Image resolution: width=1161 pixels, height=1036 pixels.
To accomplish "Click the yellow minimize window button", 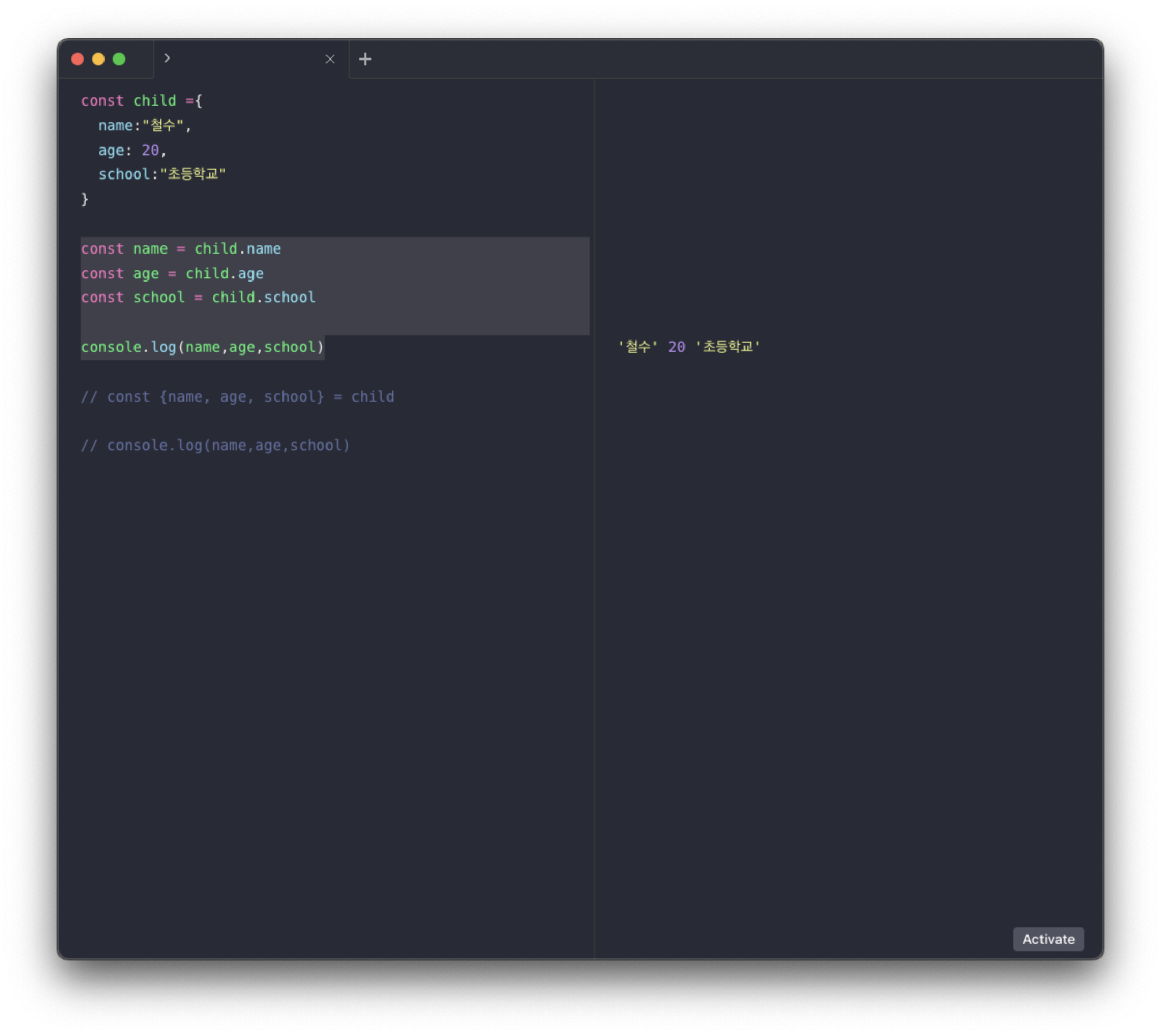I will (98, 59).
